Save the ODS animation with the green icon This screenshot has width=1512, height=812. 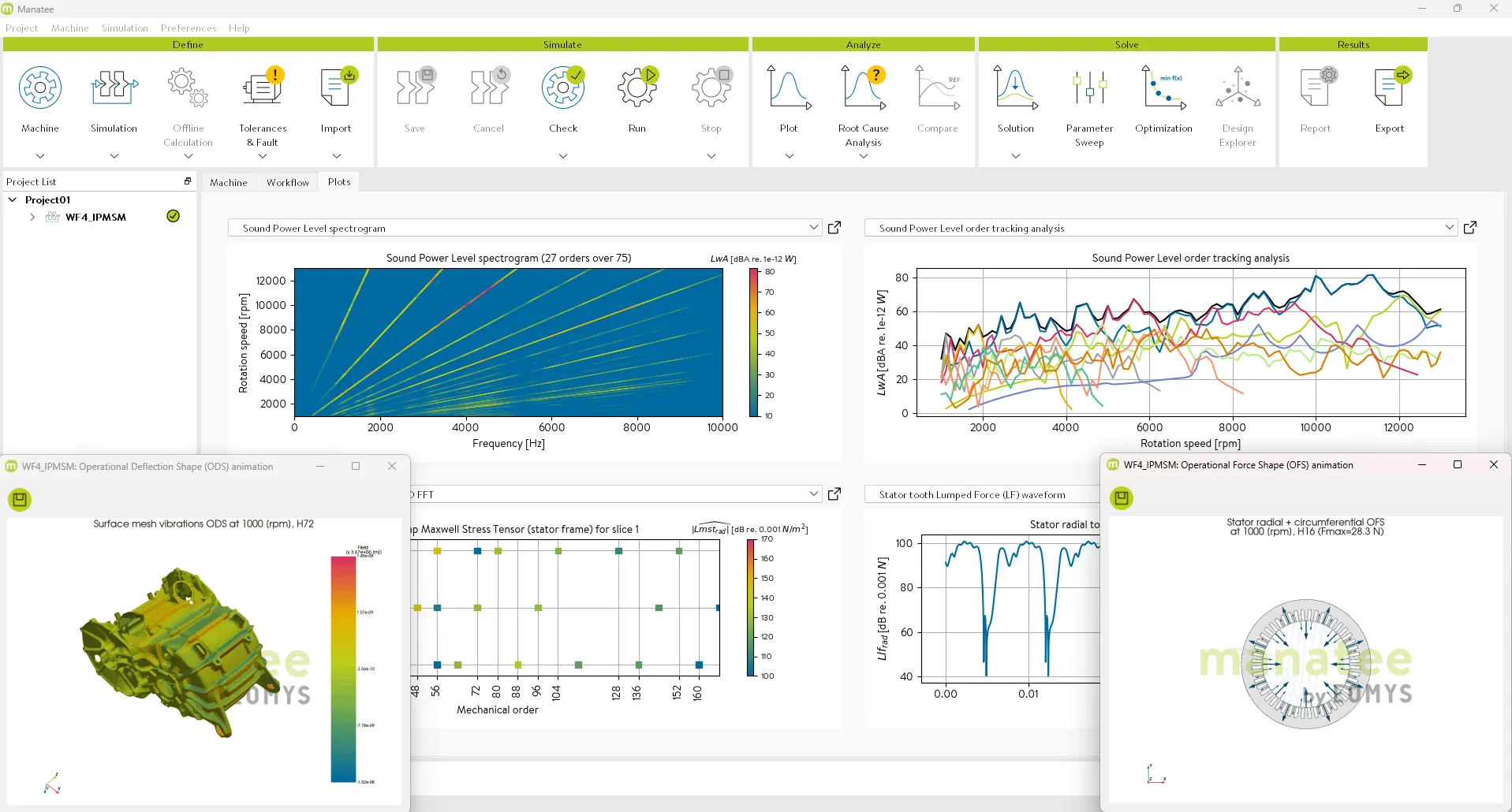click(20, 500)
